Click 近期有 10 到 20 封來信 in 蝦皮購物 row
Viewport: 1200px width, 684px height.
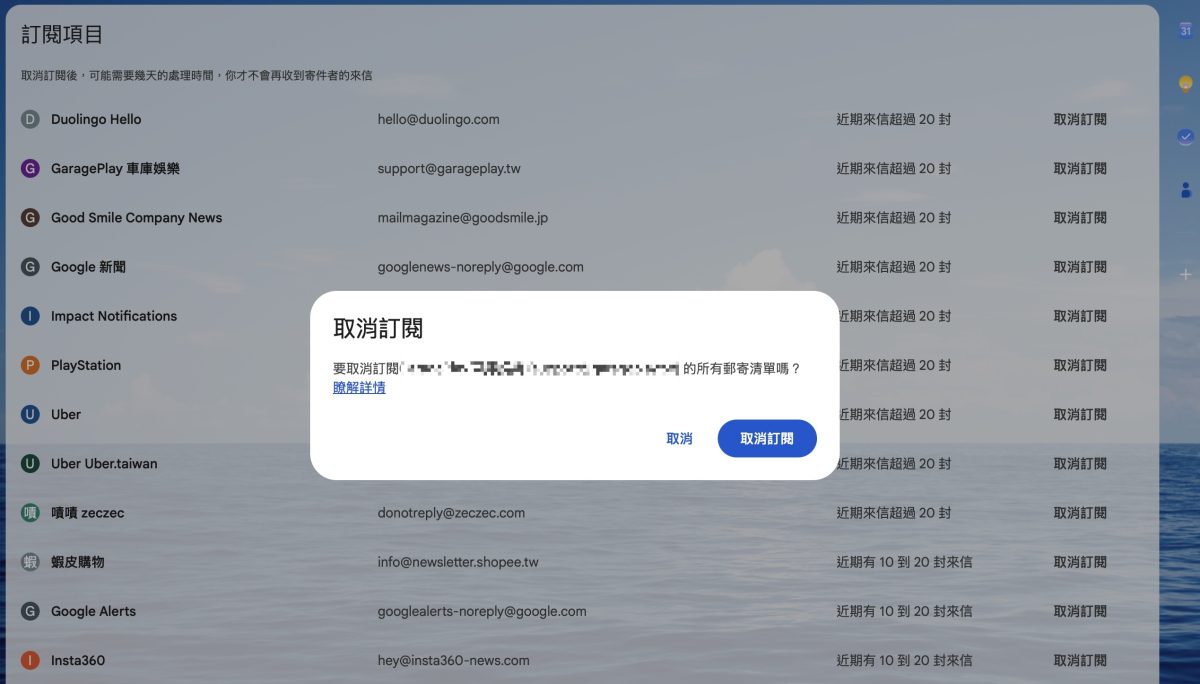[x=904, y=562]
